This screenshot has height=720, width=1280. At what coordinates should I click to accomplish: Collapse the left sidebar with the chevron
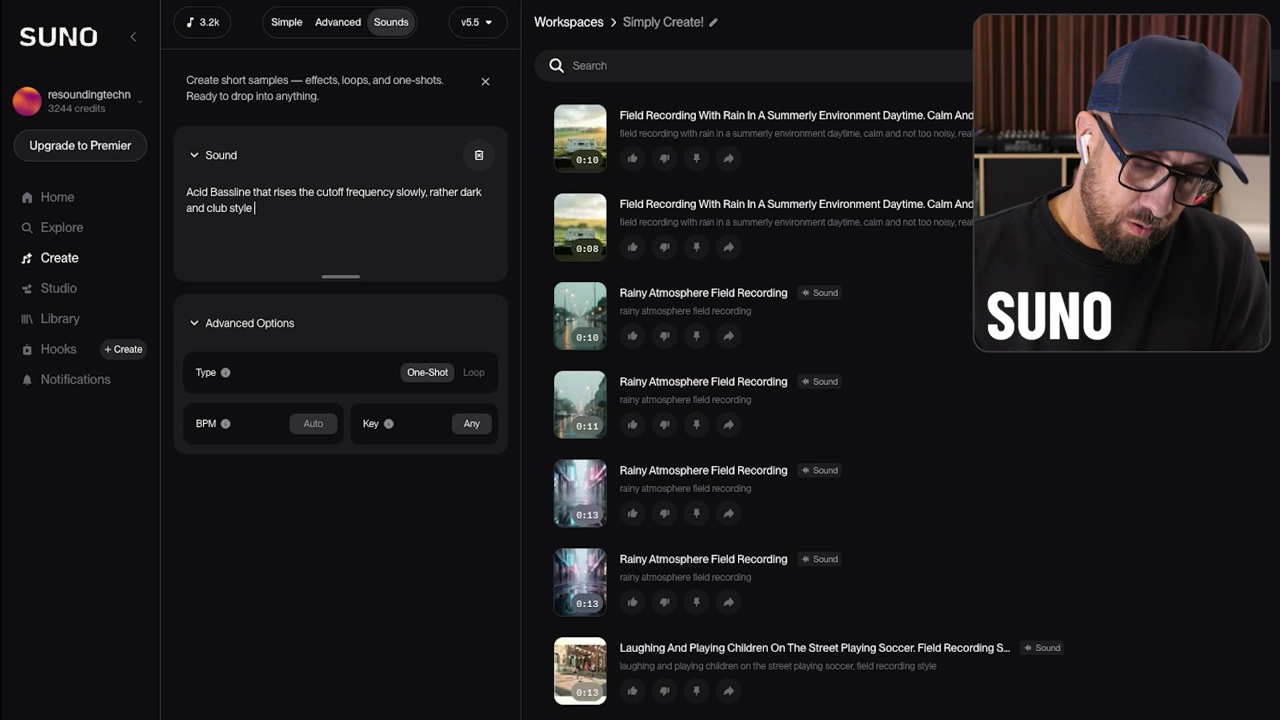pos(134,37)
